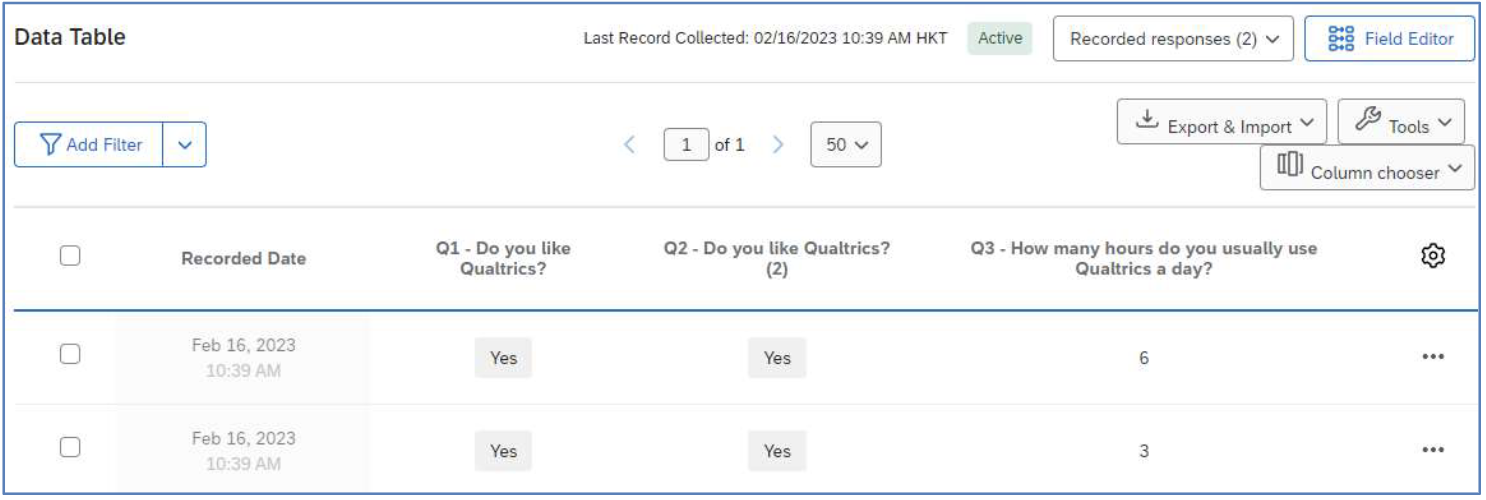
Task: Sort by Recorded Date column header
Action: pyautogui.click(x=244, y=259)
